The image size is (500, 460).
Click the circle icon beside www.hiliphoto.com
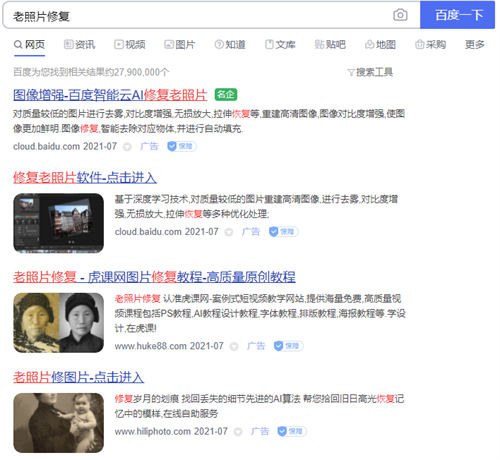[x=238, y=432]
